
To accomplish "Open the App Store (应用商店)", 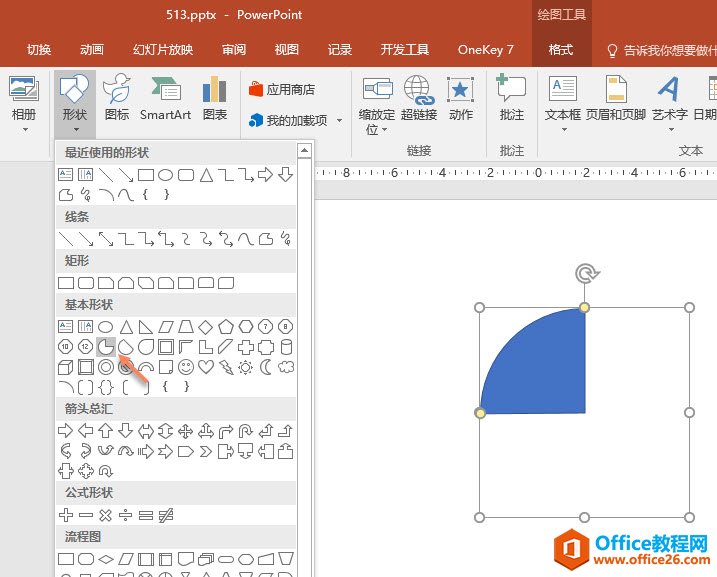I will click(x=282, y=89).
